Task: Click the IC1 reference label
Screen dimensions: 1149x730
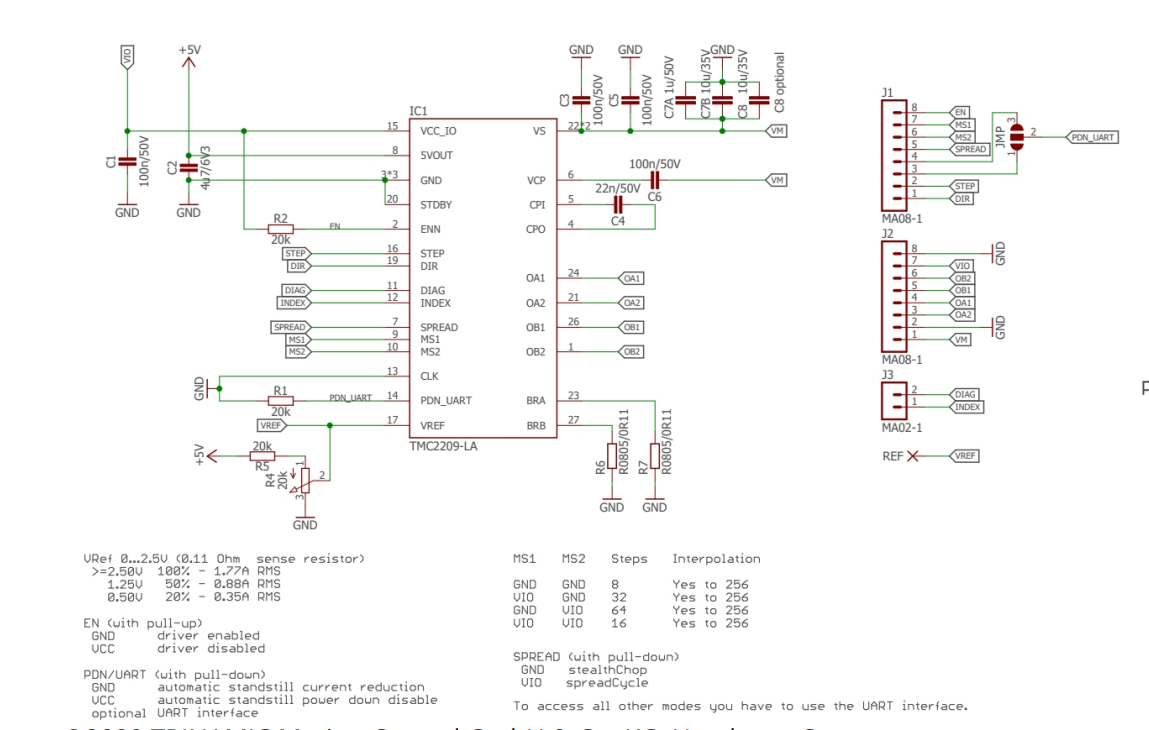Action: click(418, 111)
